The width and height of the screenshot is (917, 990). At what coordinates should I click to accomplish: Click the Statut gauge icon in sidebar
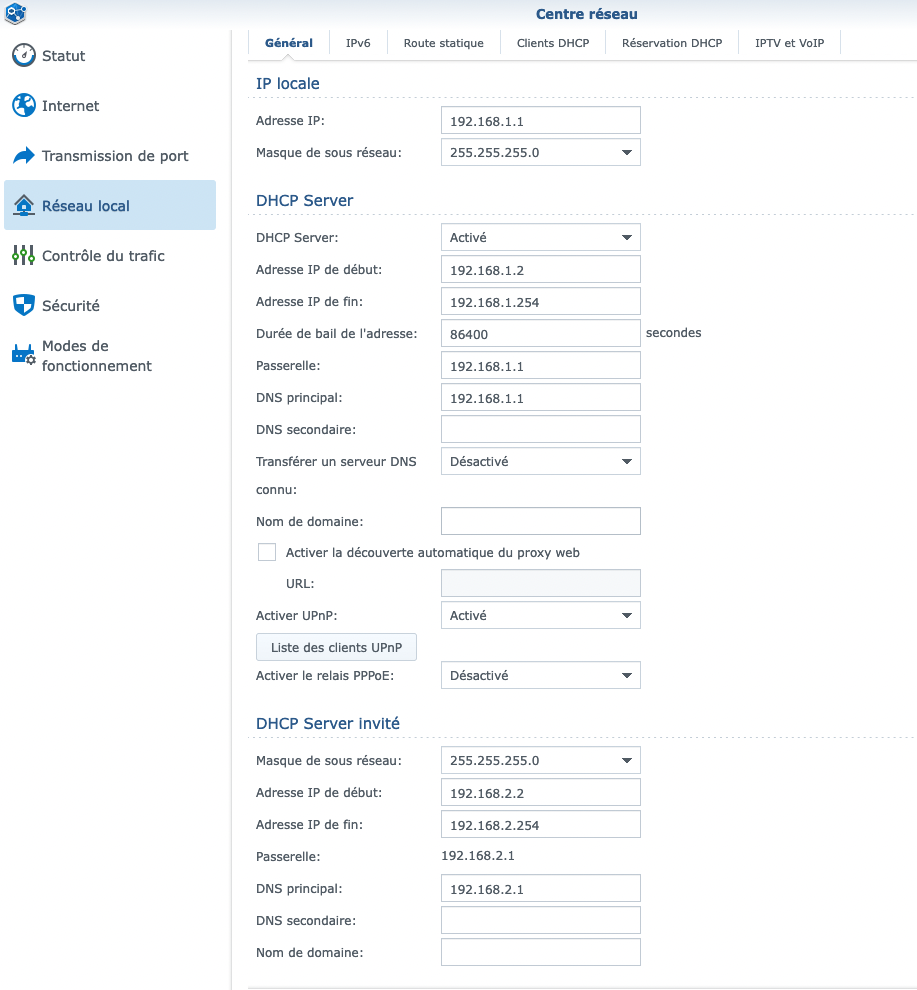tap(24, 56)
